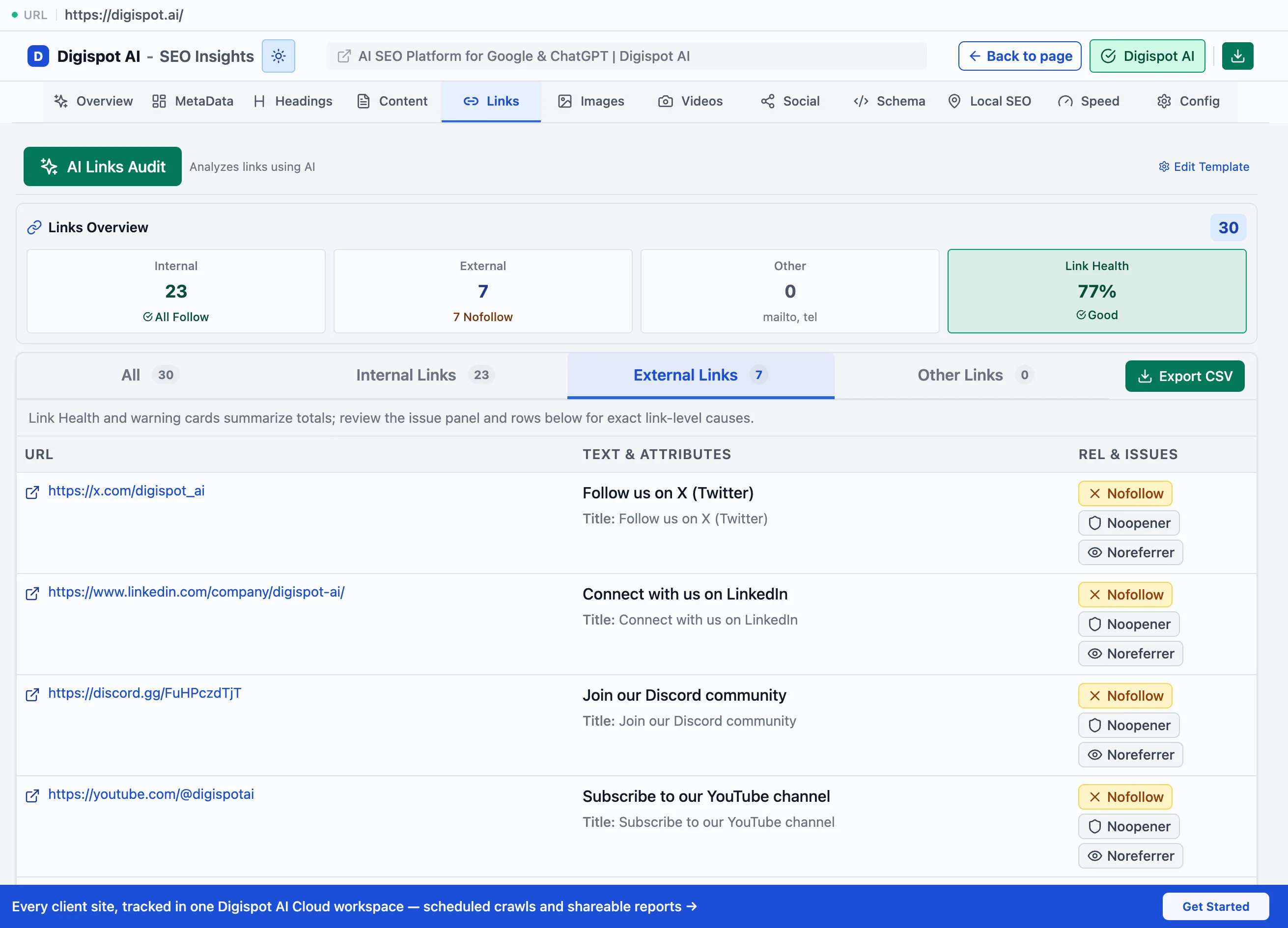Click the Noopener badge in the LinkedIn row
This screenshot has width=1288, height=928.
pyautogui.click(x=1128, y=624)
